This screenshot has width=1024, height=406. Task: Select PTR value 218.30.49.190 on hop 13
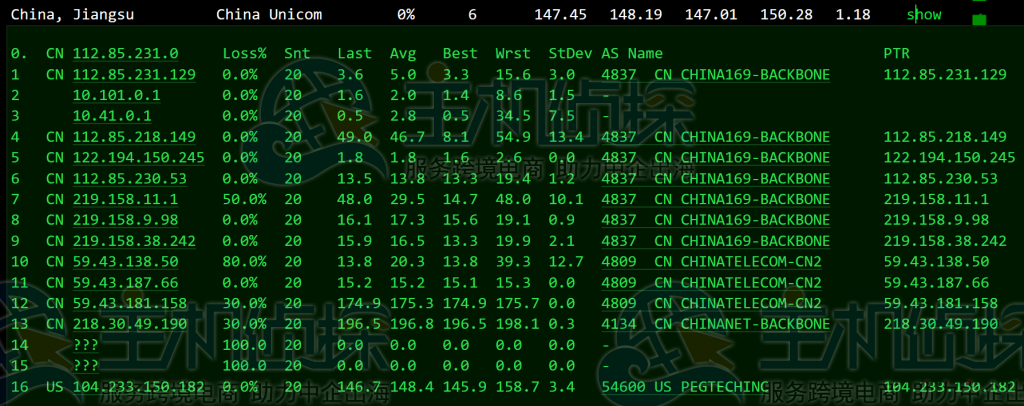(x=940, y=324)
